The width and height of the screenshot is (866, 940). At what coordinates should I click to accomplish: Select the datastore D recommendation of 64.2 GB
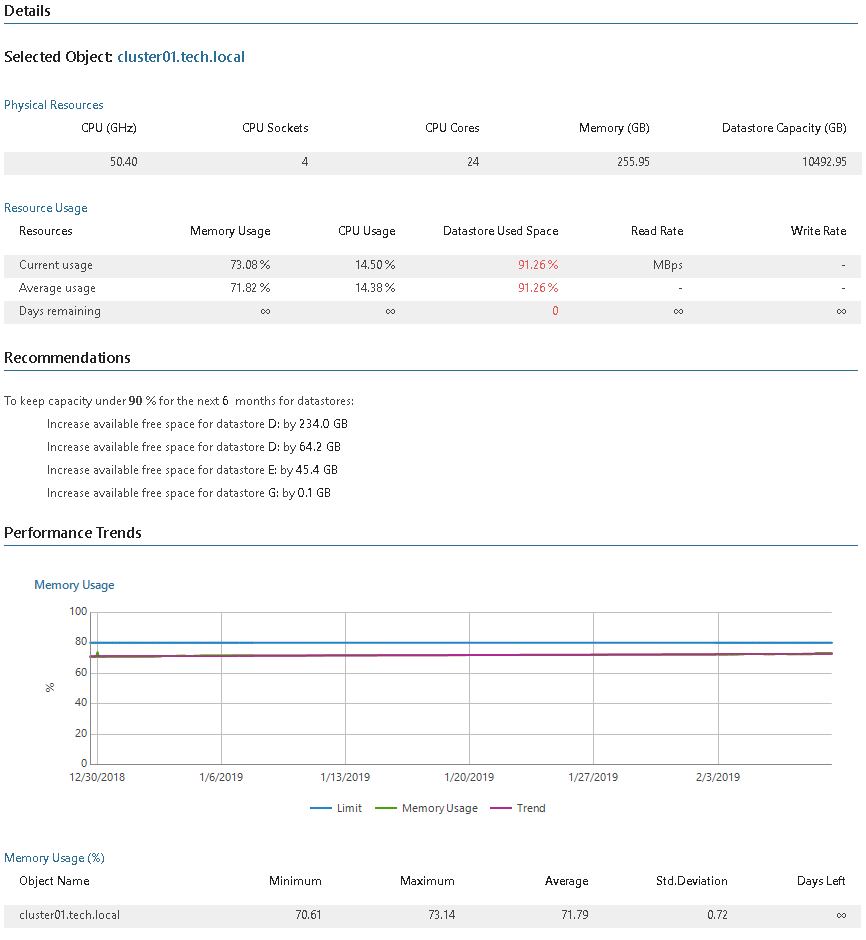[x=194, y=447]
